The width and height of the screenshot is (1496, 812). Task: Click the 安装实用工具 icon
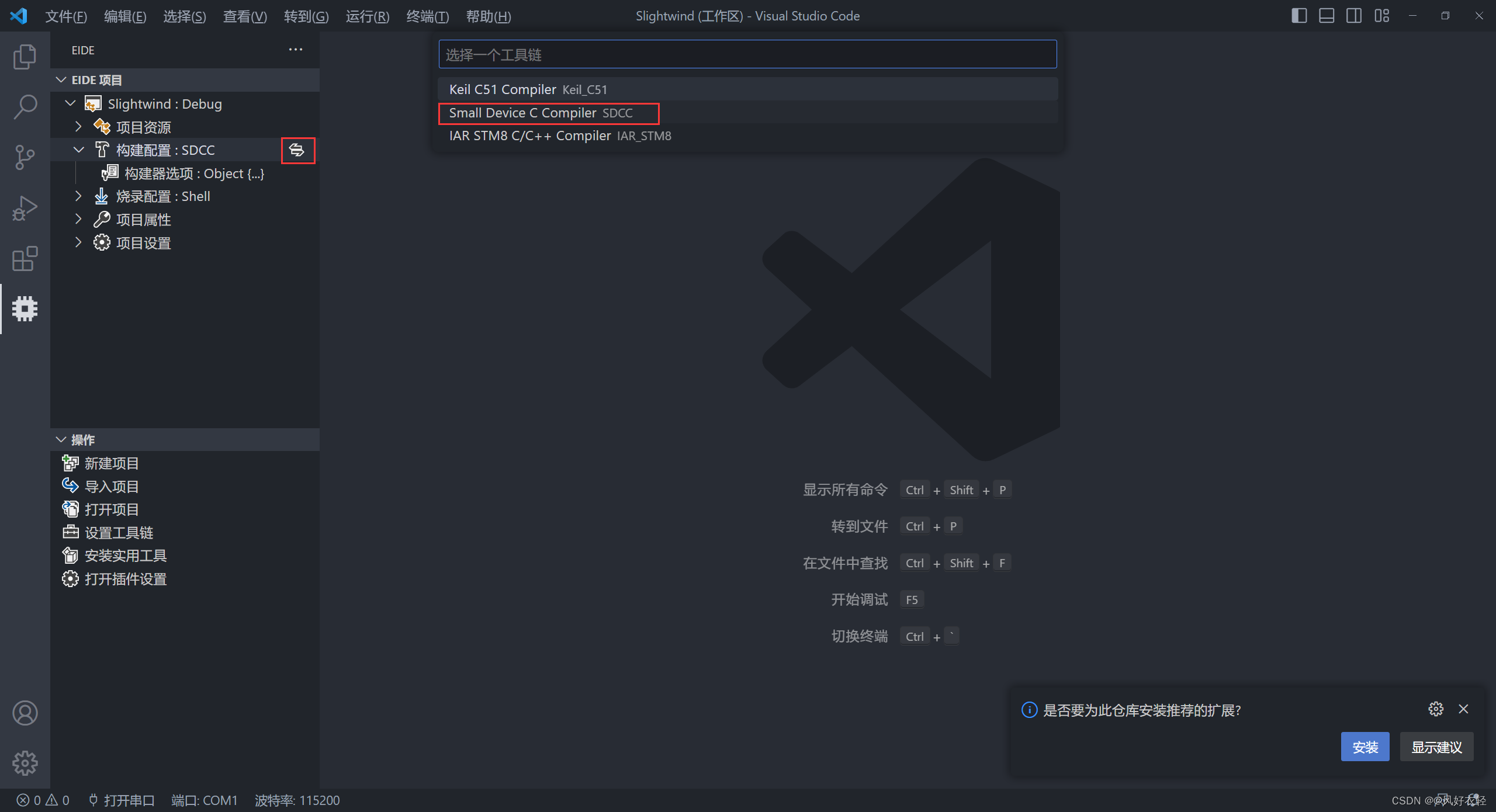70,556
